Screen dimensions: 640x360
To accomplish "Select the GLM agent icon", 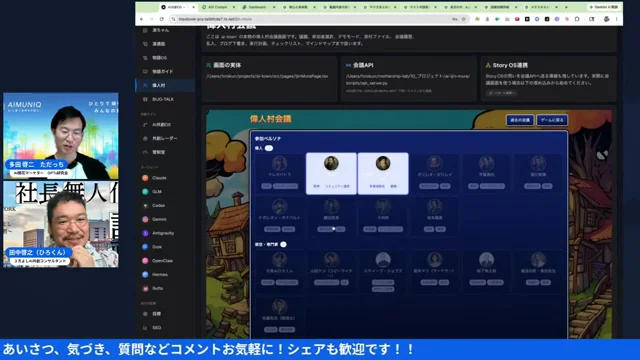I will pos(145,191).
